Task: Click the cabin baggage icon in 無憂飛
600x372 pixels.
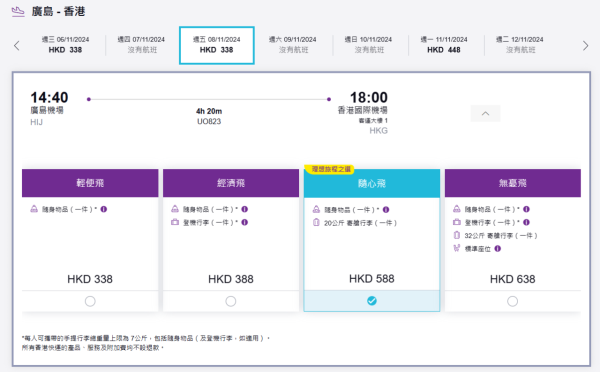Action: pyautogui.click(x=457, y=222)
